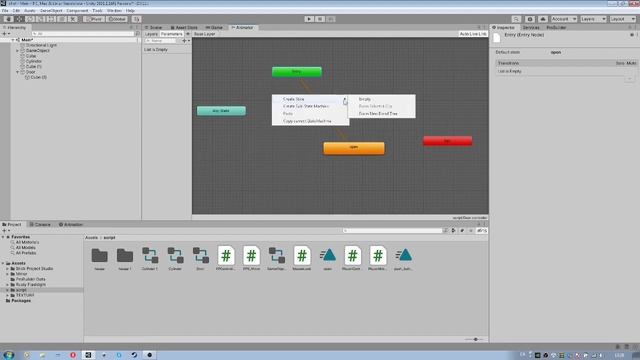
Task: Pause the game playback
Action: pyautogui.click(x=320, y=19)
